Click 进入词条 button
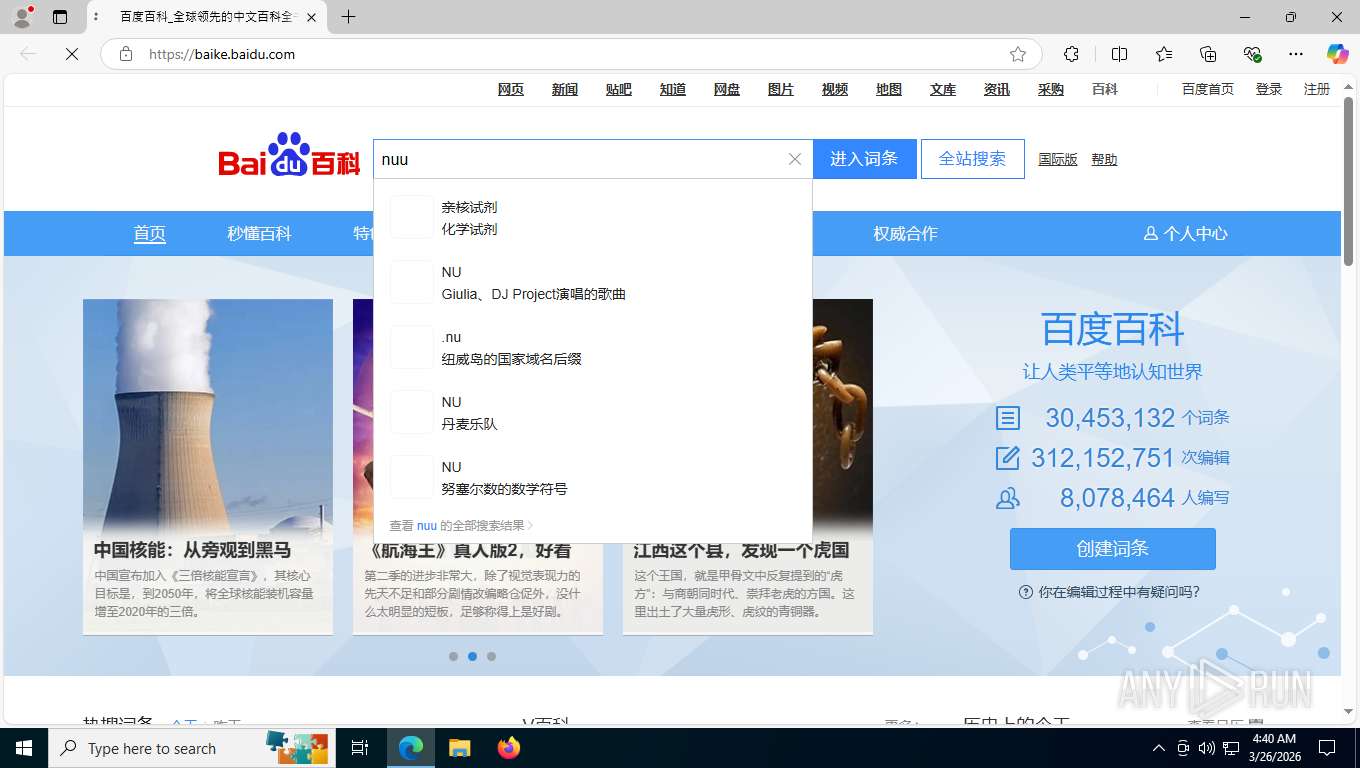1360x768 pixels. (864, 159)
